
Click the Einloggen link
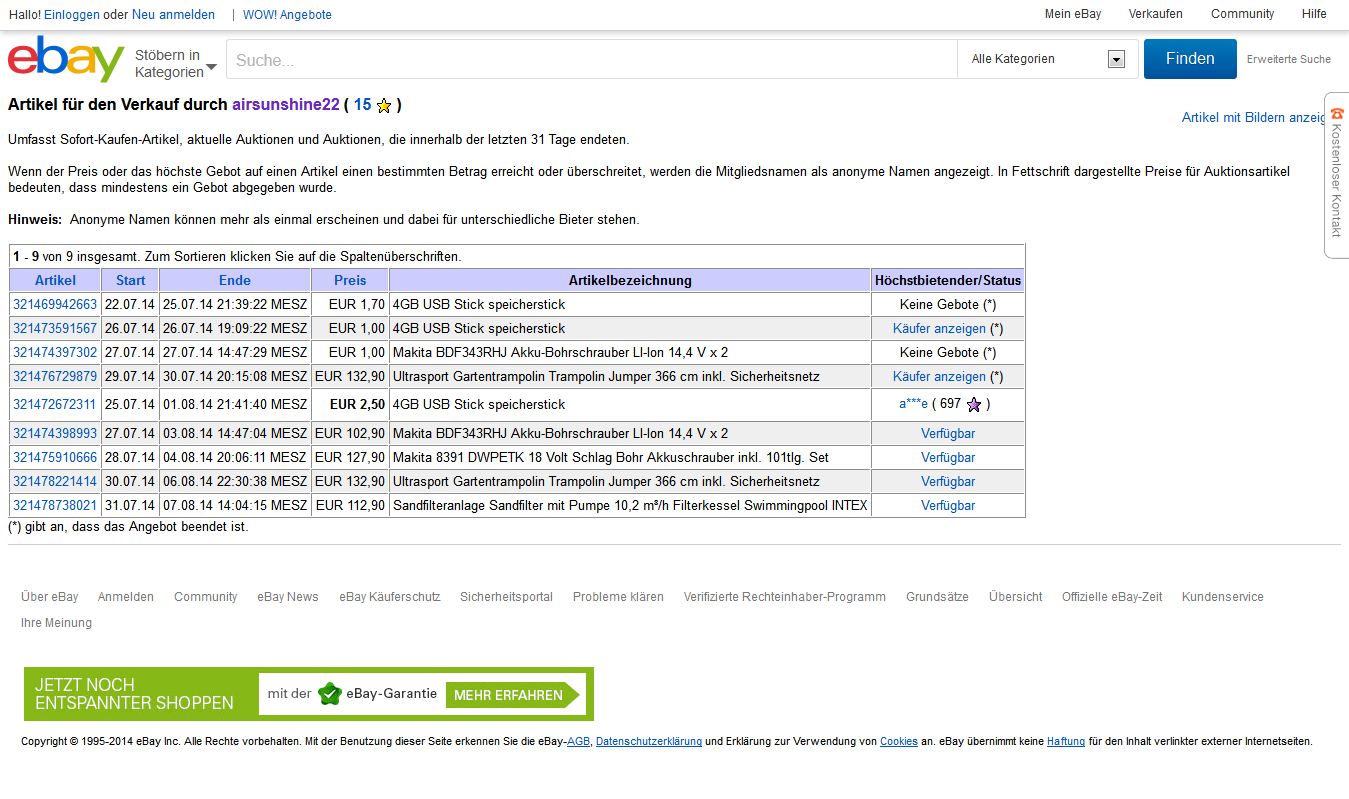[72, 15]
